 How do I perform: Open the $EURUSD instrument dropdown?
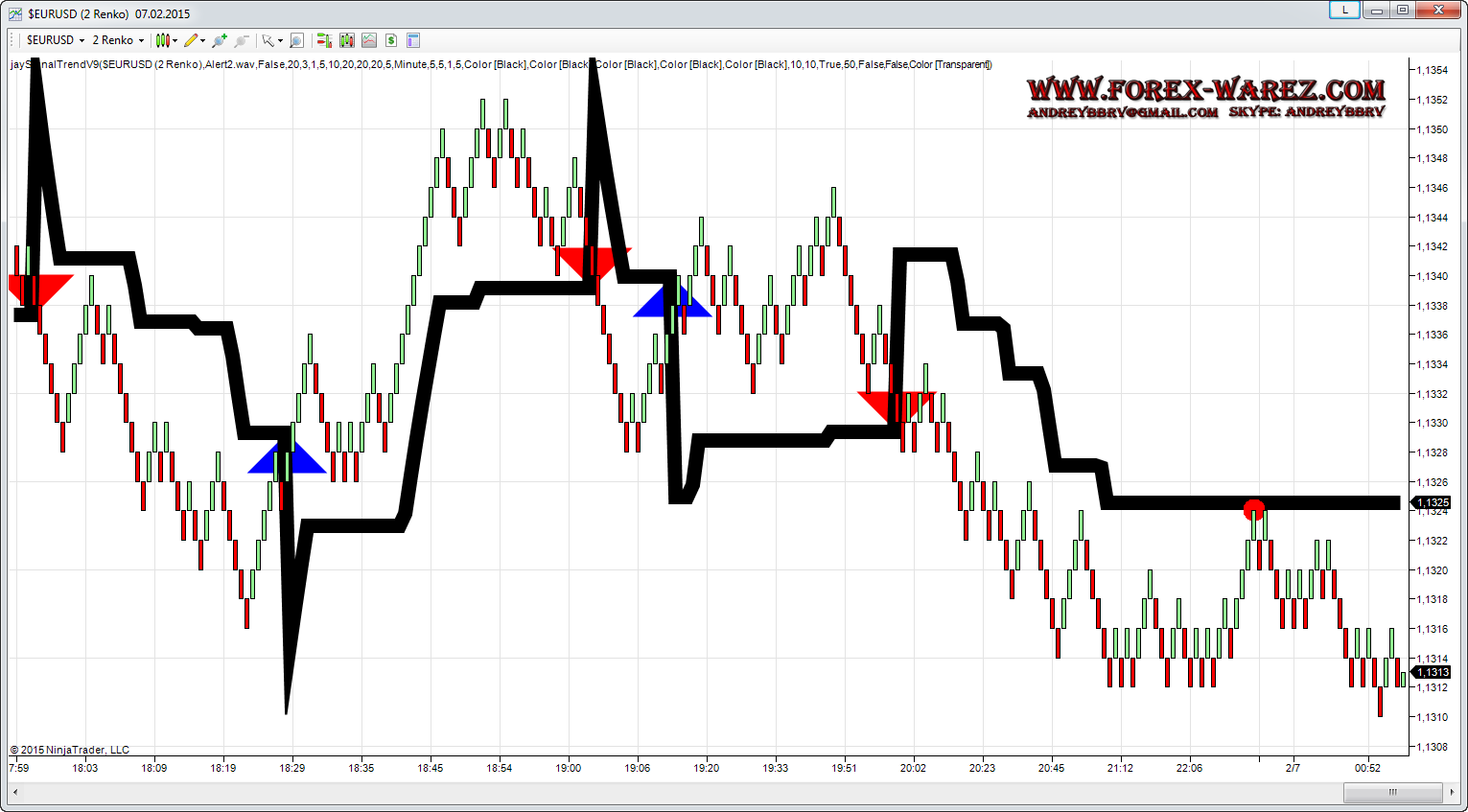pyautogui.click(x=56, y=40)
